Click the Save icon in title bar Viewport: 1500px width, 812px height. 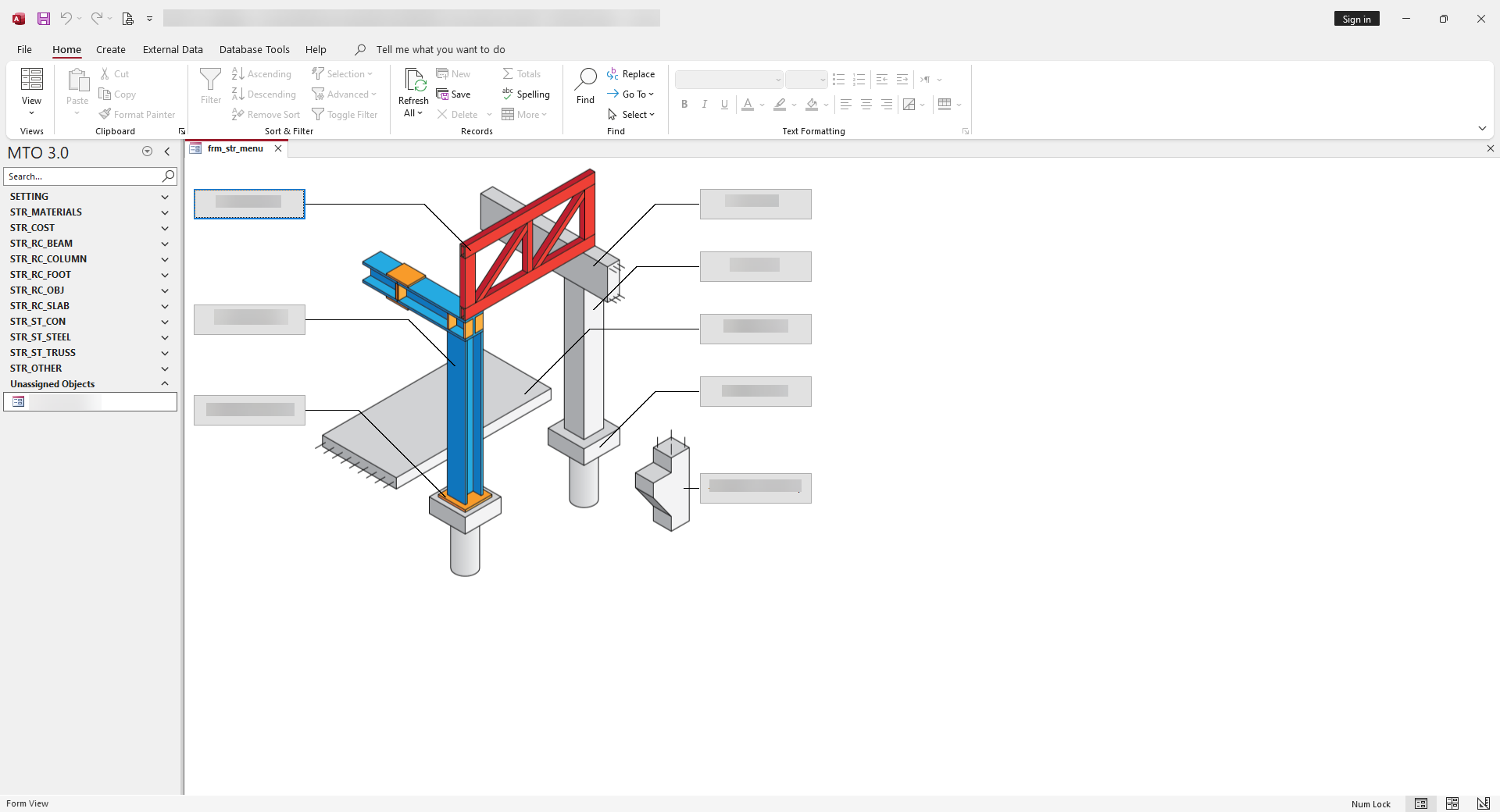[44, 19]
